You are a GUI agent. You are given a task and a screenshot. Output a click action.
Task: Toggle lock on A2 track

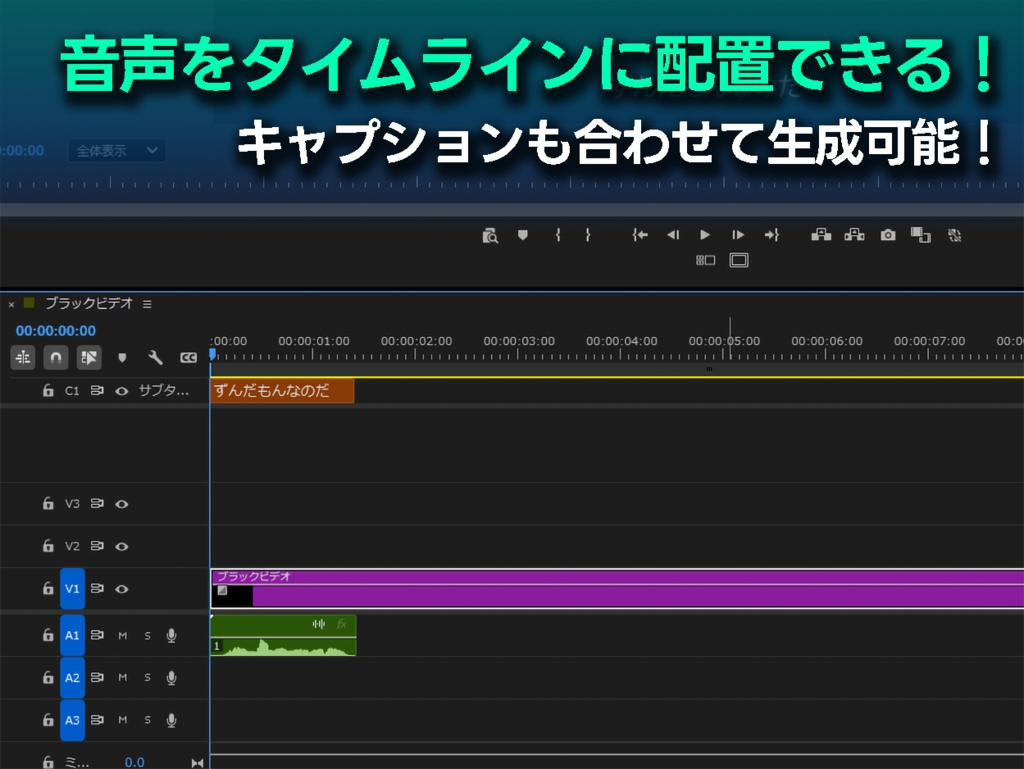point(48,678)
